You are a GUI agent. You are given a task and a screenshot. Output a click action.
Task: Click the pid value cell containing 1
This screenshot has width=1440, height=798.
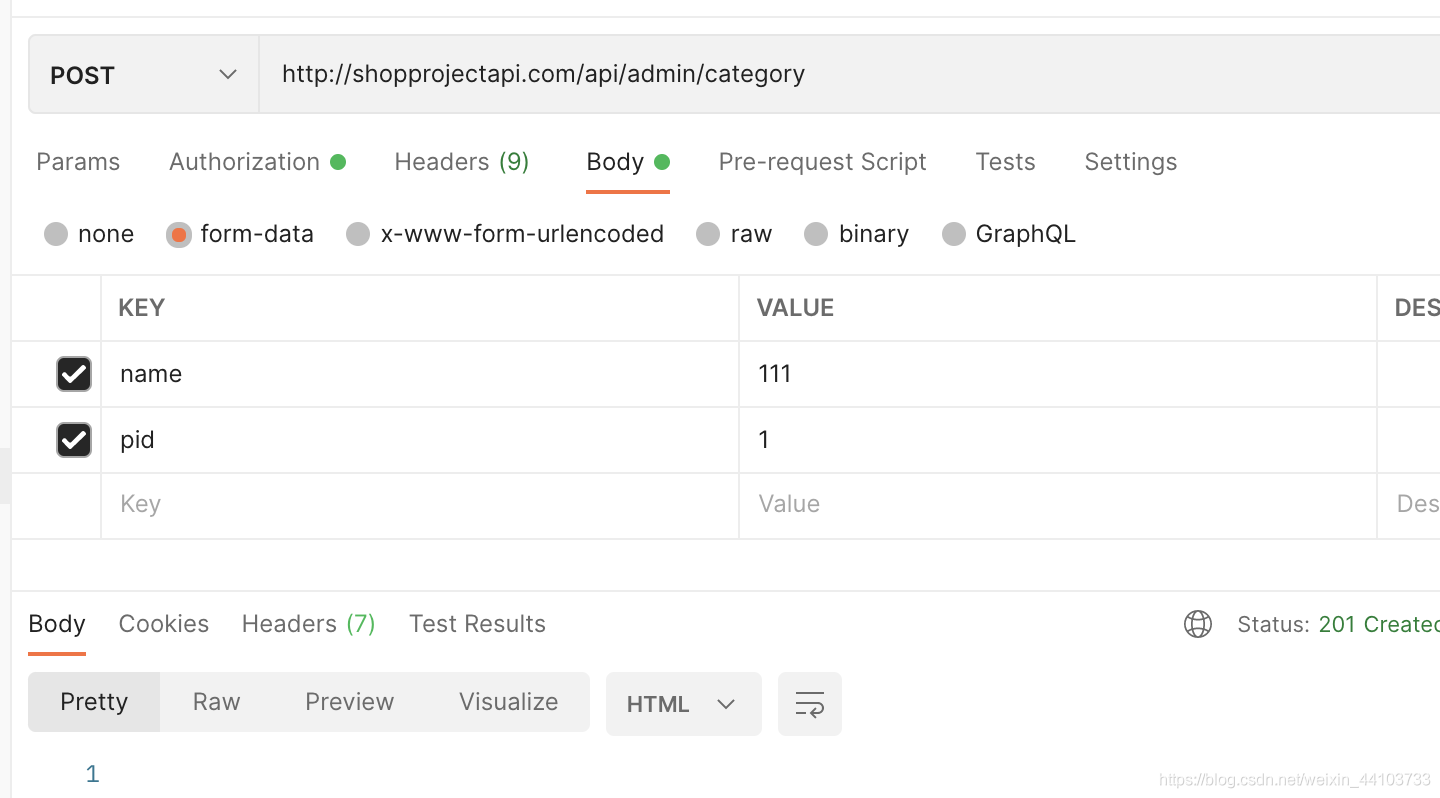pos(1058,440)
